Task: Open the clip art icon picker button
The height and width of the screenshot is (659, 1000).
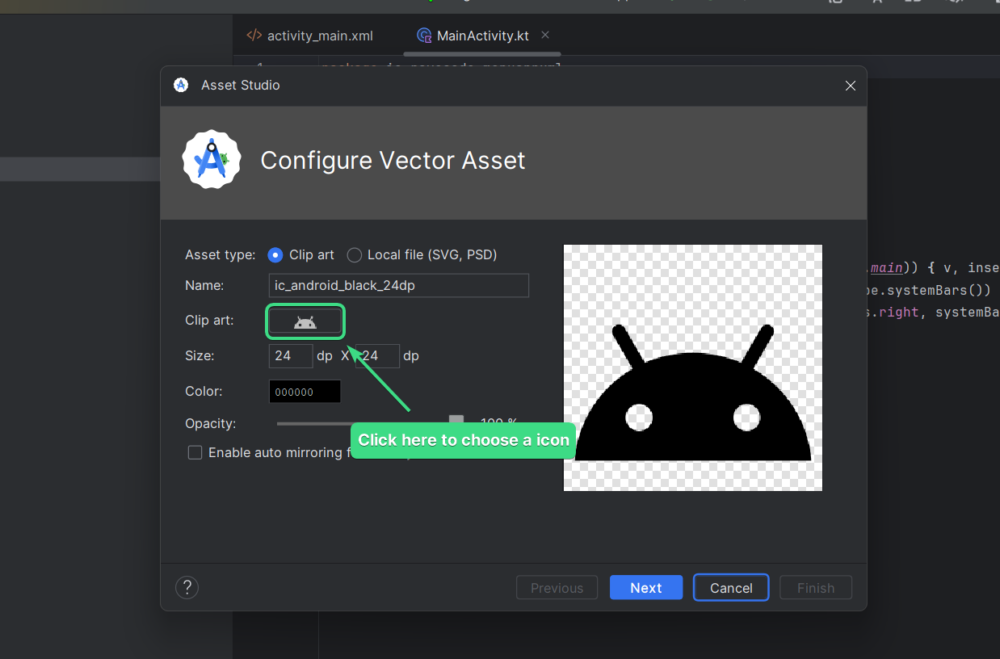Action: [305, 322]
